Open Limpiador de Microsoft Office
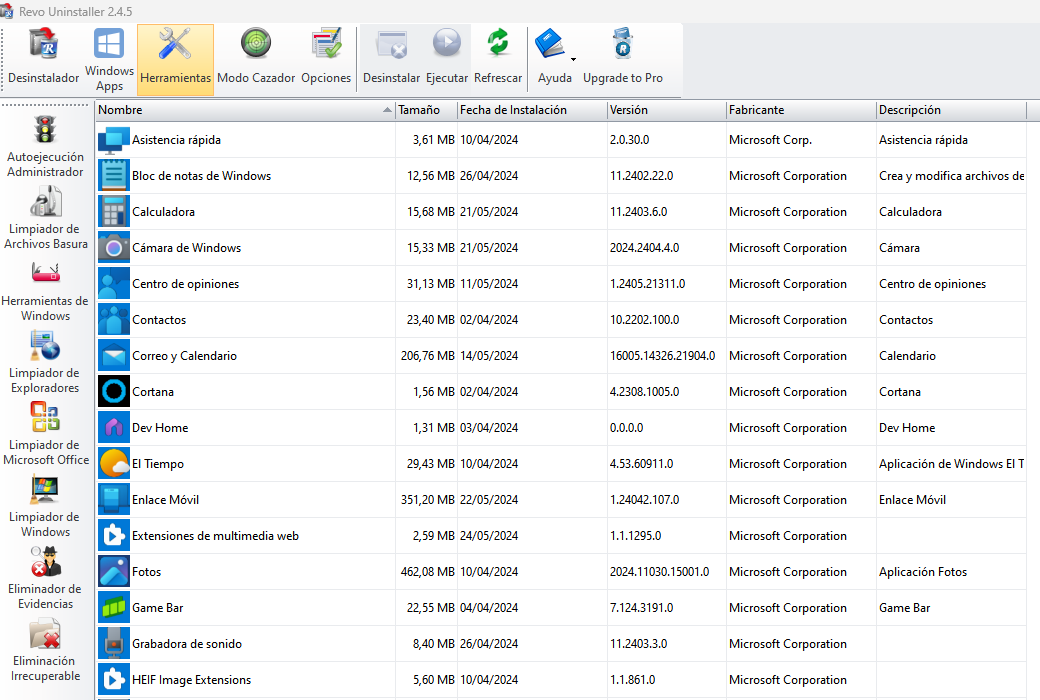1040x700 pixels. [45, 434]
